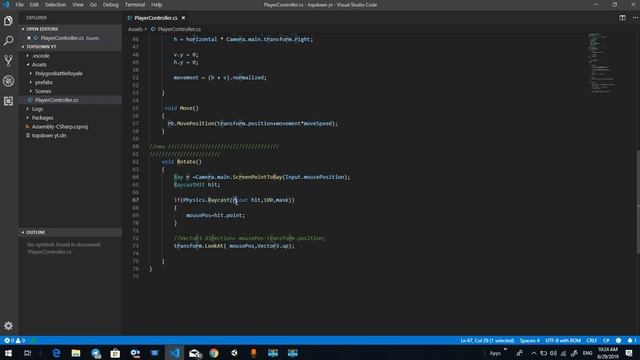Click line number 67 in the gutter

coord(136,200)
